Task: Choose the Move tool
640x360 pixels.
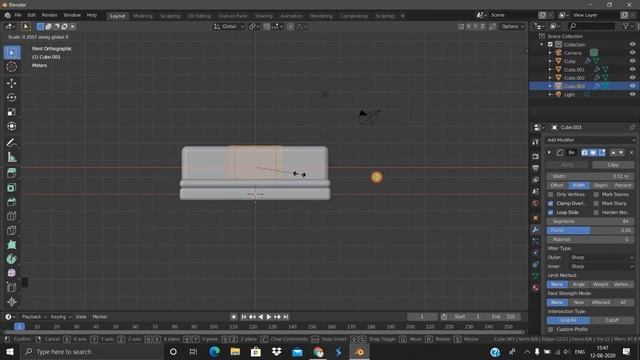Action: tap(12, 83)
